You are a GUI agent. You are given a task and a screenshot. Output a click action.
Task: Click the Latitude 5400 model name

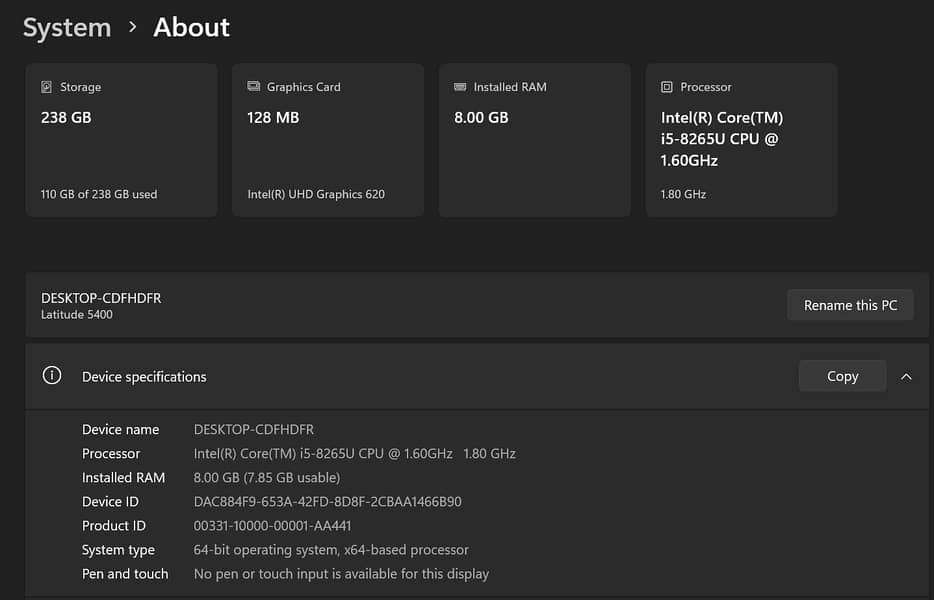coord(77,315)
